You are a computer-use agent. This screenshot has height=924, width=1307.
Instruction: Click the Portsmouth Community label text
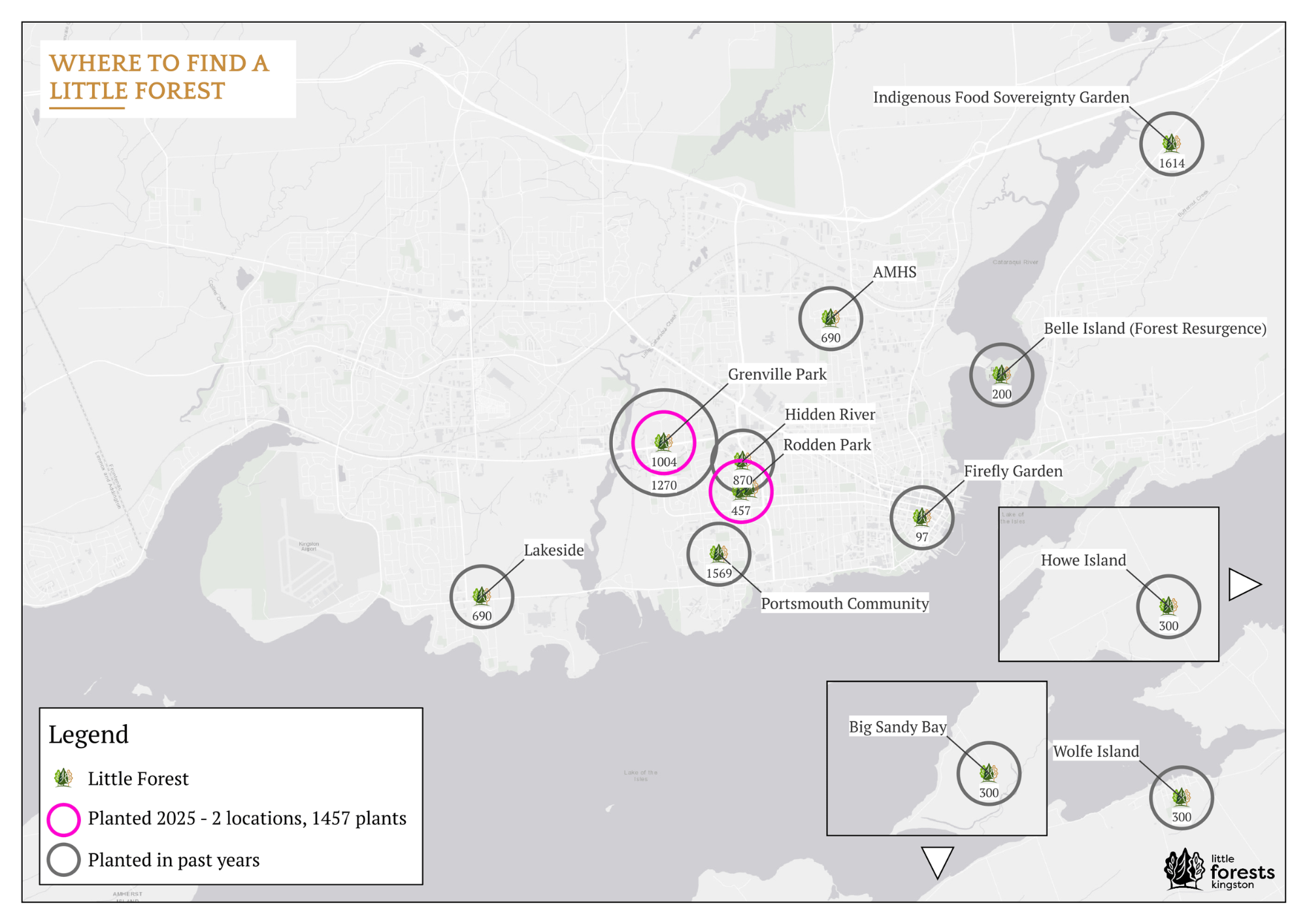[x=844, y=604]
